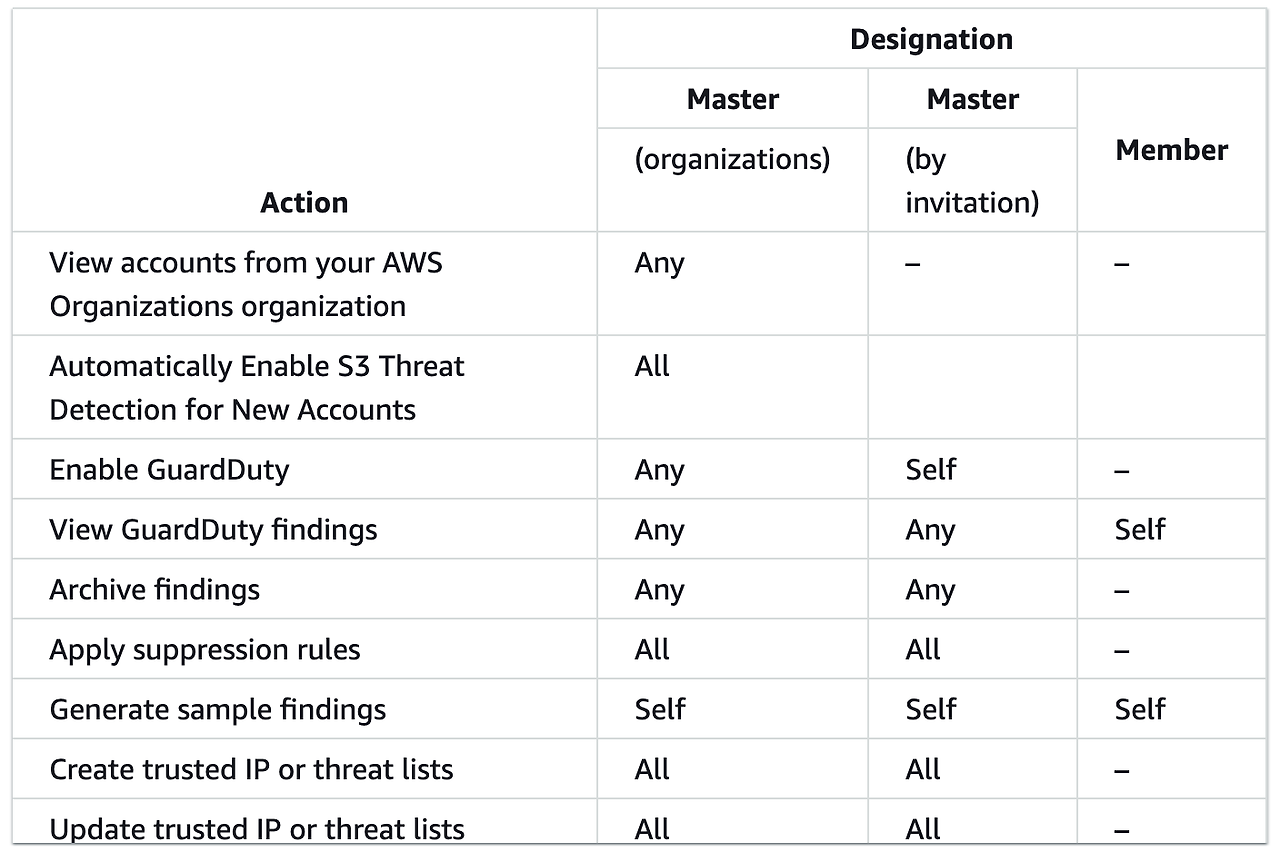
Task: Click the Member column header
Action: pos(1171,150)
